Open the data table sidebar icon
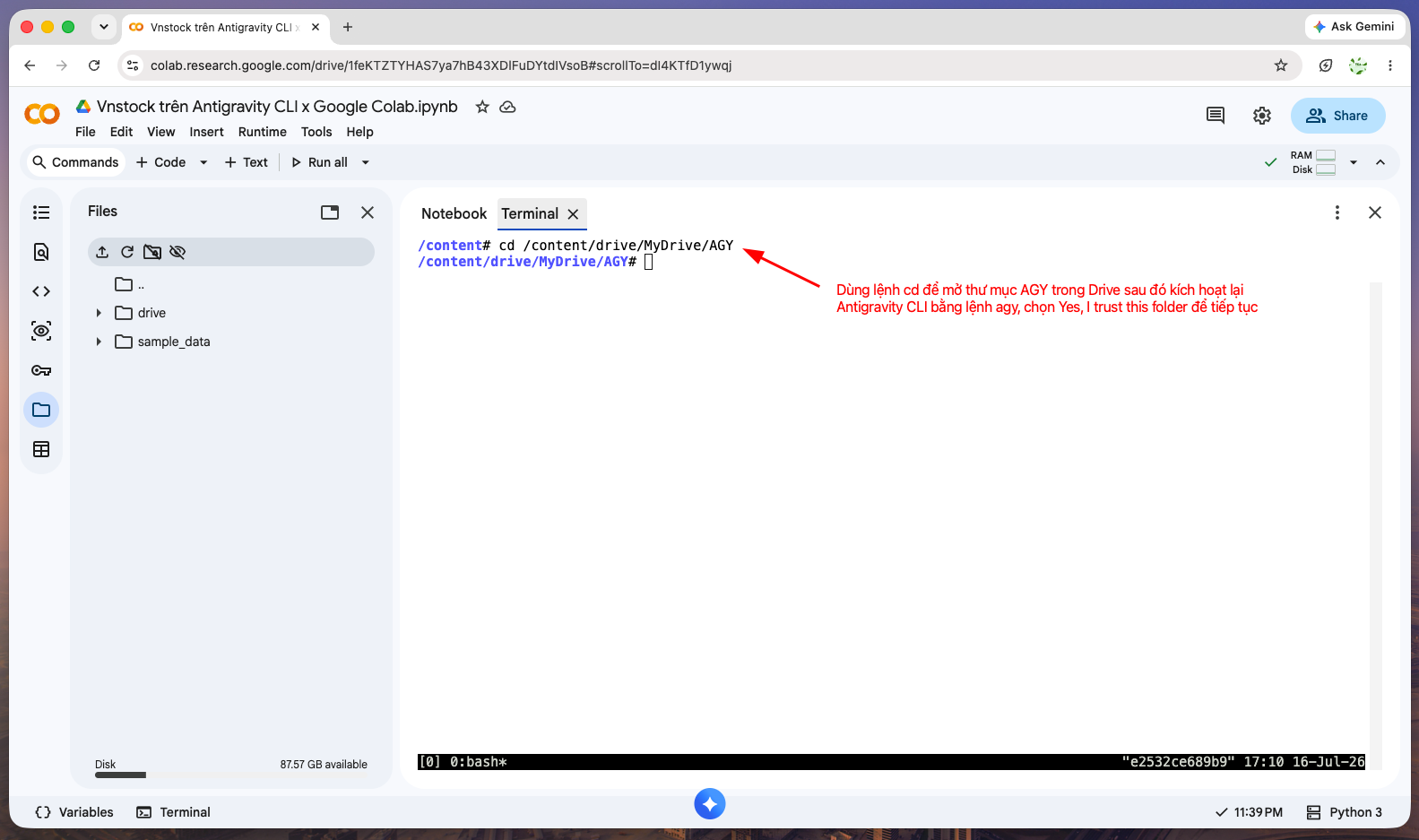Image resolution: width=1419 pixels, height=840 pixels. point(41,449)
